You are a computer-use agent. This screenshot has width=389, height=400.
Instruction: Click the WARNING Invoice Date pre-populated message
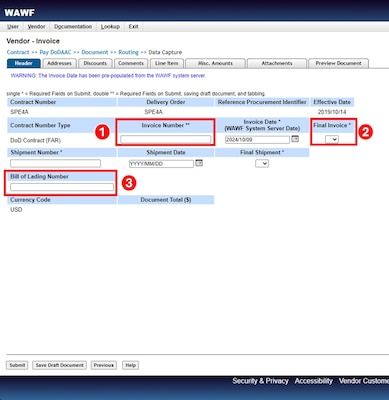[x=108, y=76]
